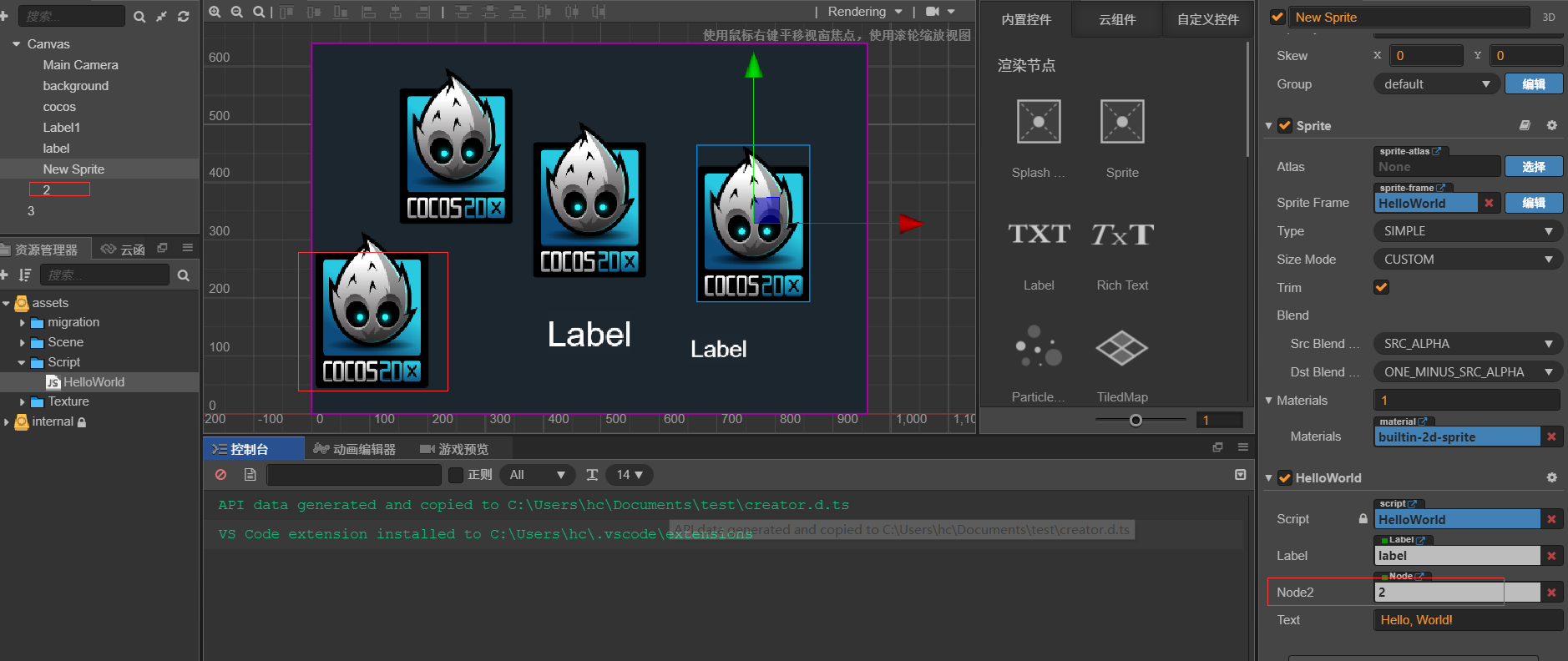Pop out the console panel into a window
1568x661 pixels.
(1218, 447)
